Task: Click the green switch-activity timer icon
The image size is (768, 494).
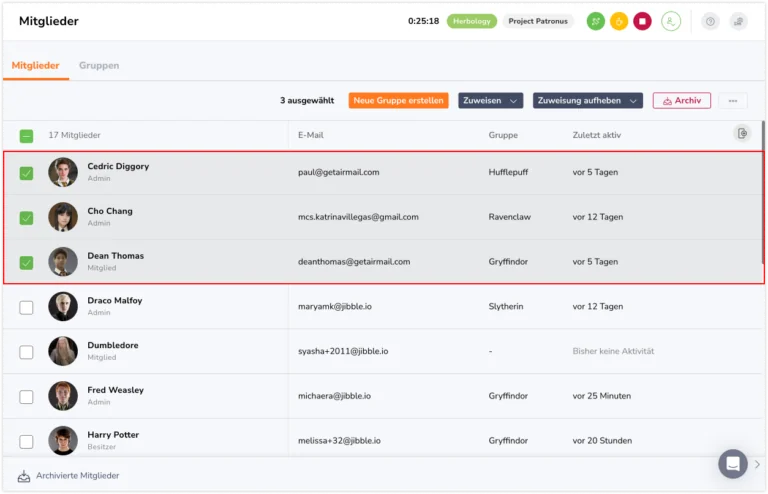Action: (x=596, y=21)
